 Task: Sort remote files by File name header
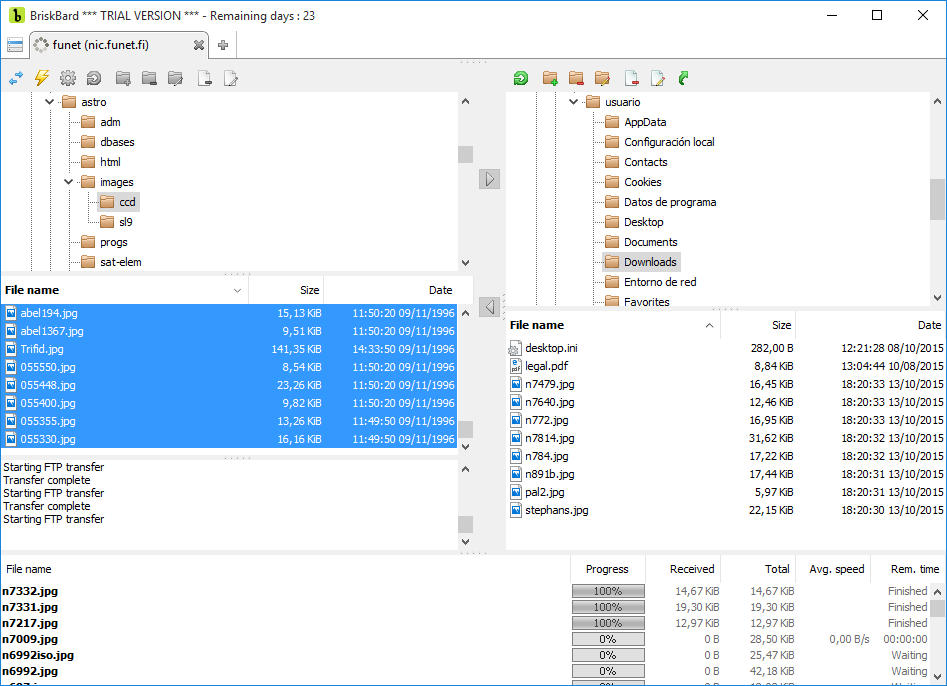(124, 290)
